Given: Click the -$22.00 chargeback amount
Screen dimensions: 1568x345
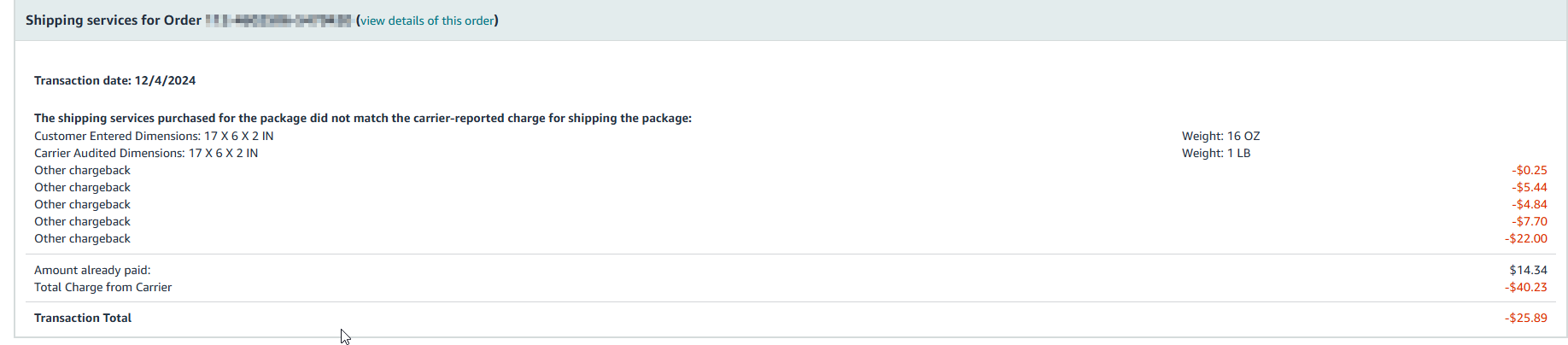Looking at the screenshot, I should click(1525, 238).
